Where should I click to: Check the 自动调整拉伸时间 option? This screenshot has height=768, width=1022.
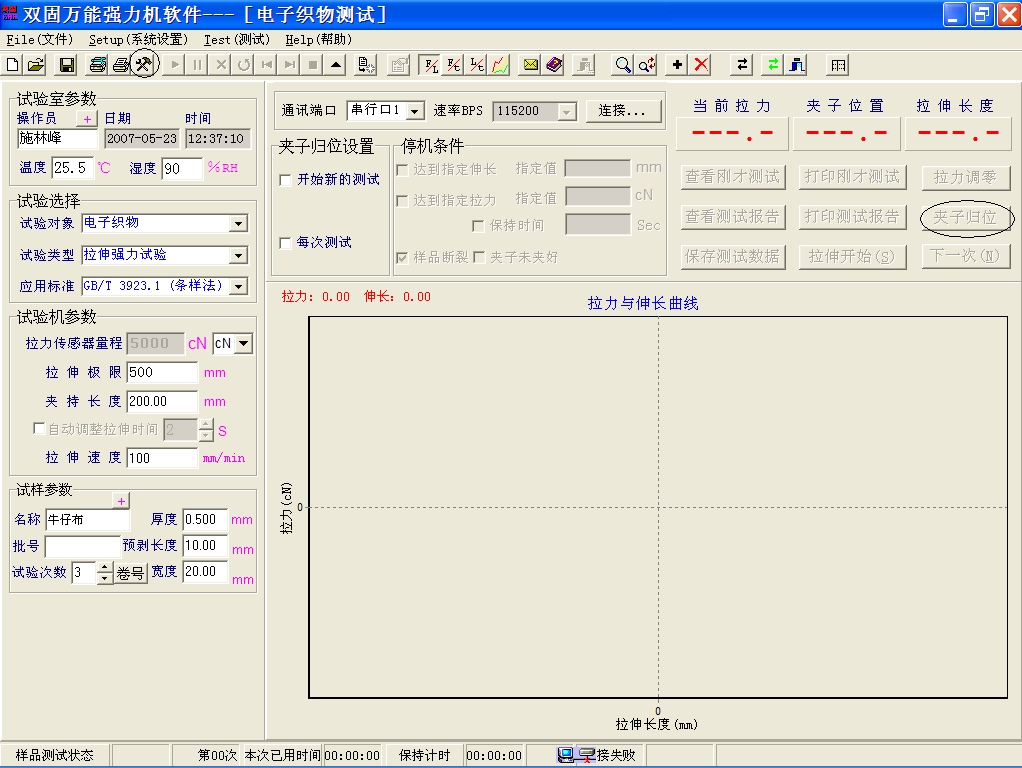[40, 429]
